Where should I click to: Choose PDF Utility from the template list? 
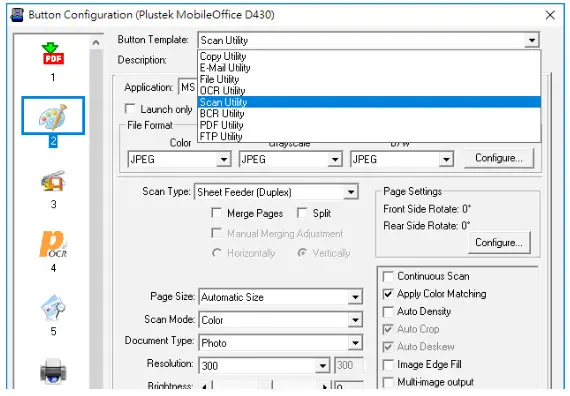pyautogui.click(x=369, y=125)
